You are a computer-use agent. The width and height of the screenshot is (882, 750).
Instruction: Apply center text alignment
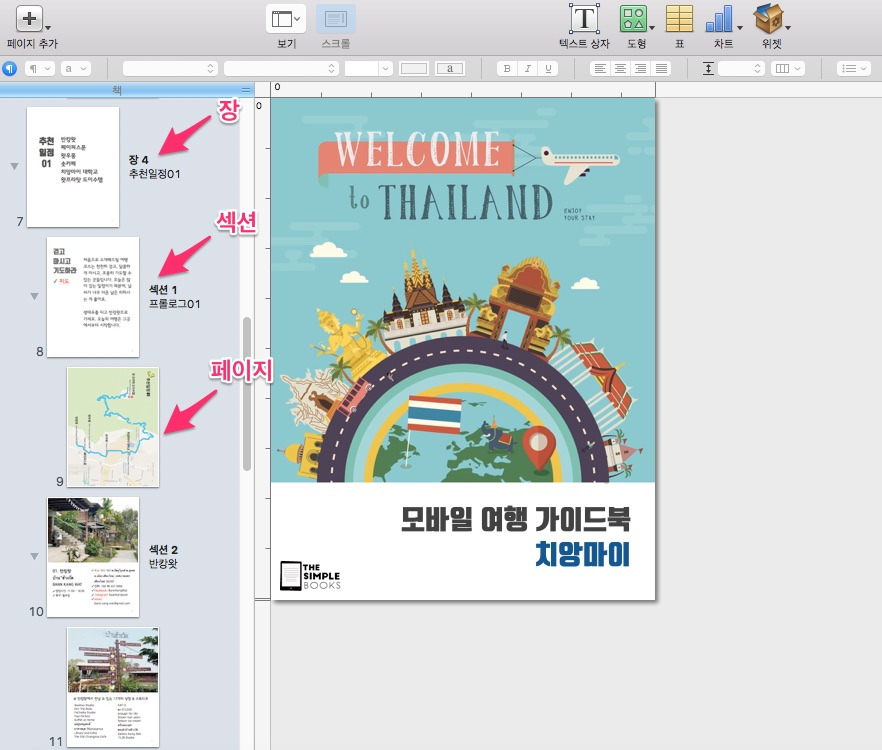pos(618,68)
